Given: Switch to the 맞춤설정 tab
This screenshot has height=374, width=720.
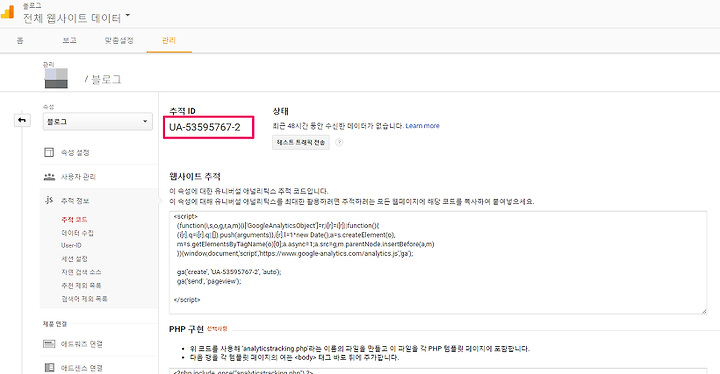Looking at the screenshot, I should (119, 40).
